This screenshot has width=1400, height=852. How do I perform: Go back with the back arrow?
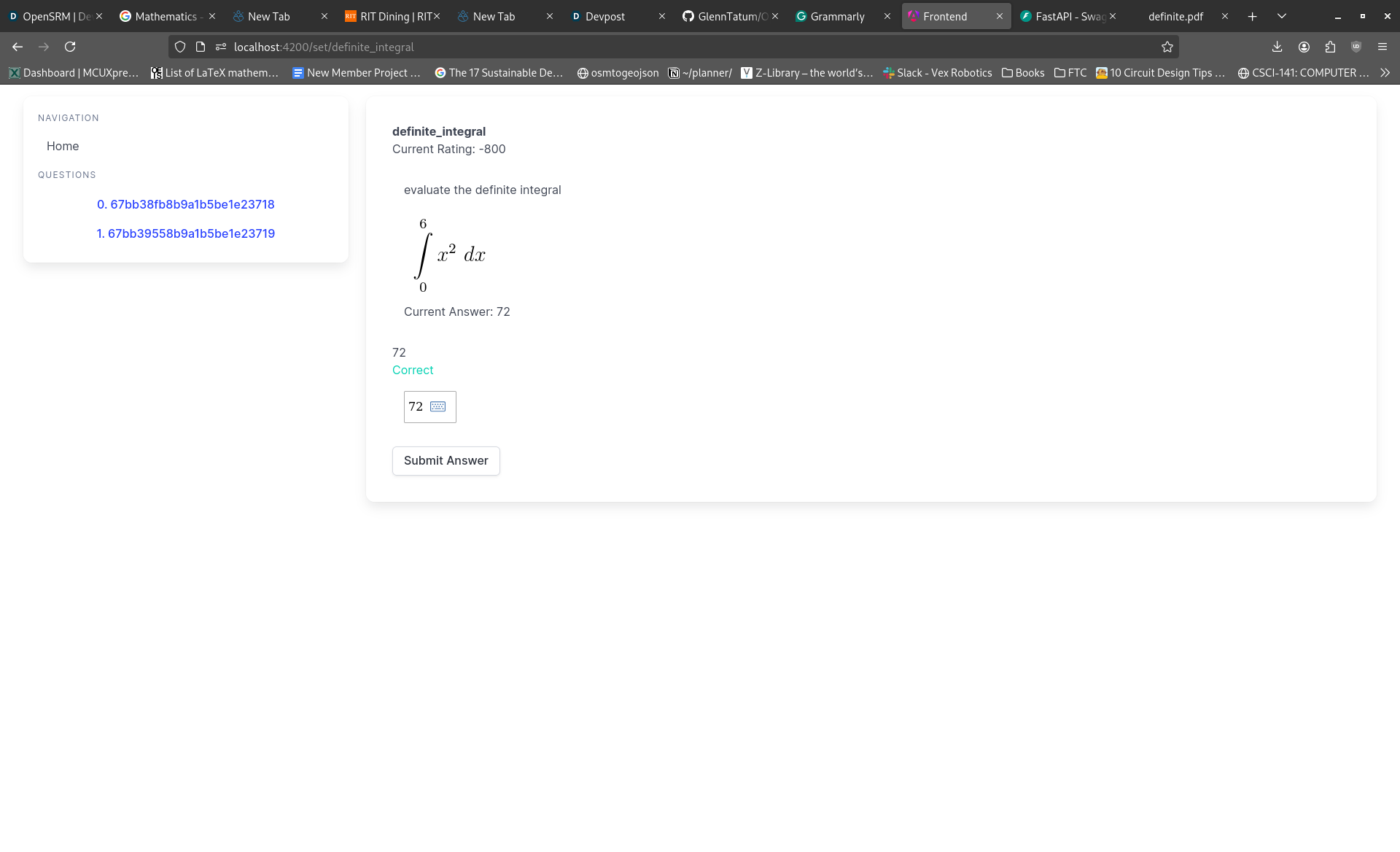point(17,47)
